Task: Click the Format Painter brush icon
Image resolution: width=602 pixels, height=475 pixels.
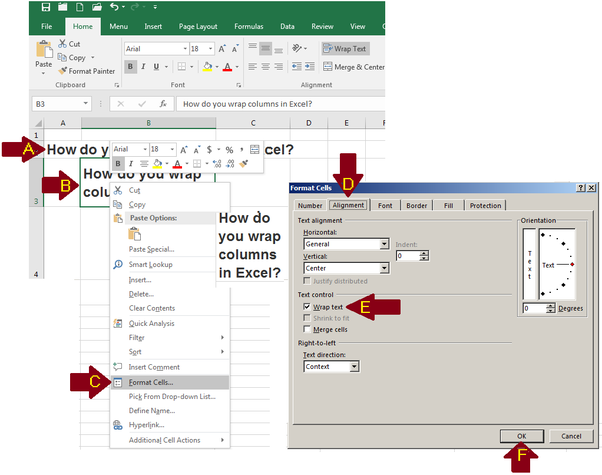Action: (x=62, y=71)
